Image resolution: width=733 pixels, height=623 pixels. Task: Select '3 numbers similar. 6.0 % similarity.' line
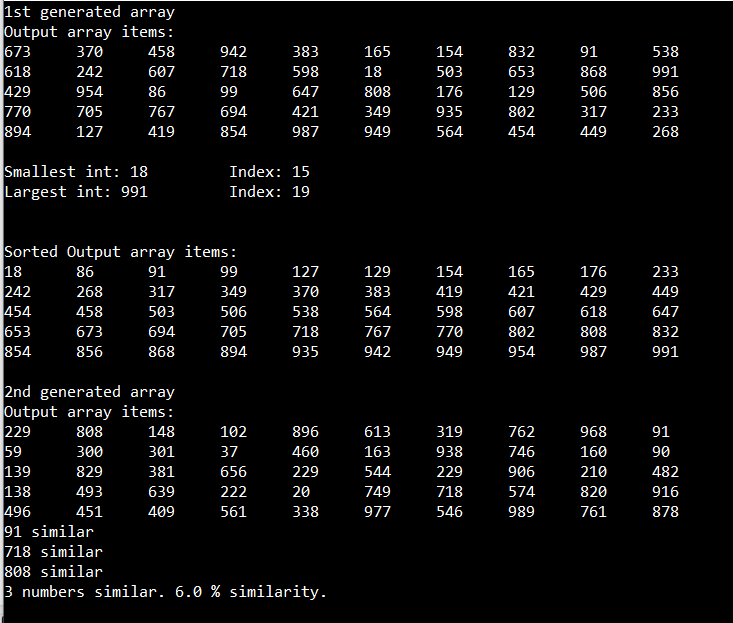pos(165,592)
